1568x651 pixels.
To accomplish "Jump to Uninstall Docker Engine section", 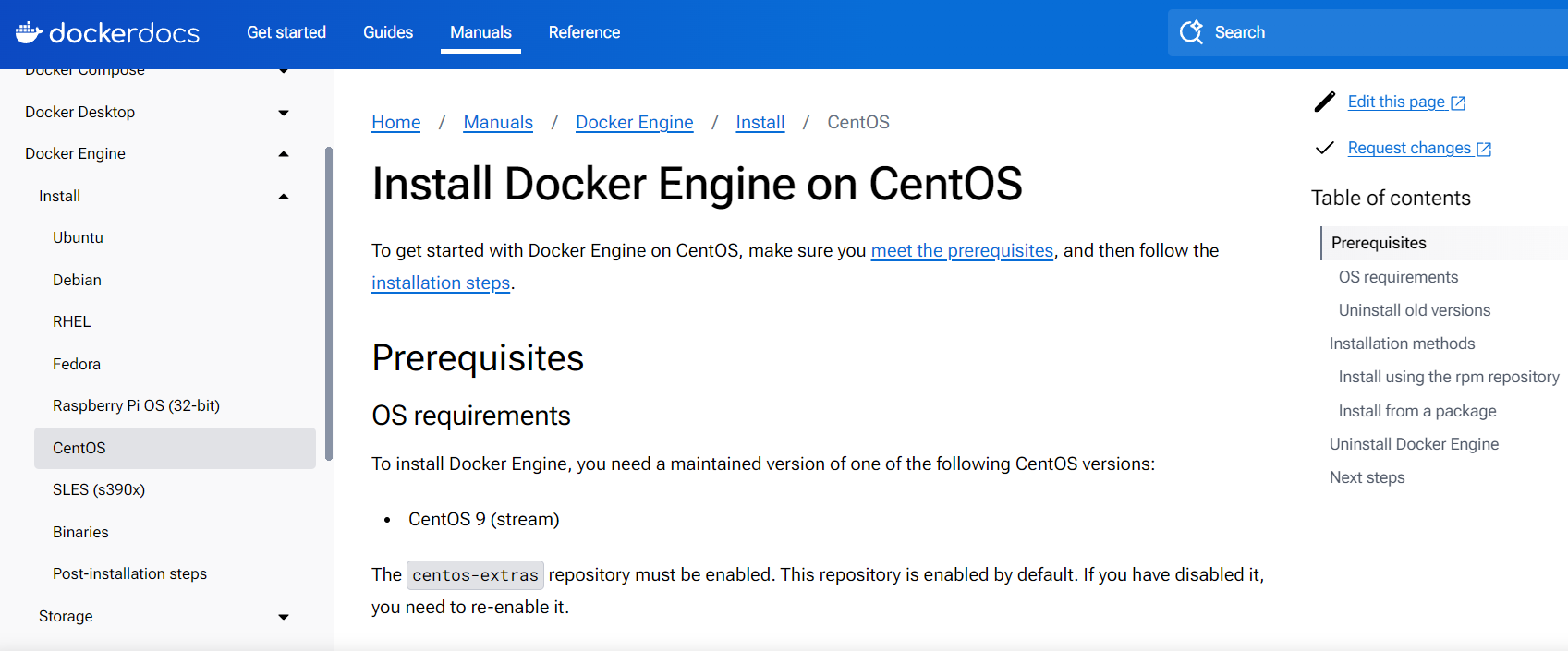I will [x=1414, y=444].
